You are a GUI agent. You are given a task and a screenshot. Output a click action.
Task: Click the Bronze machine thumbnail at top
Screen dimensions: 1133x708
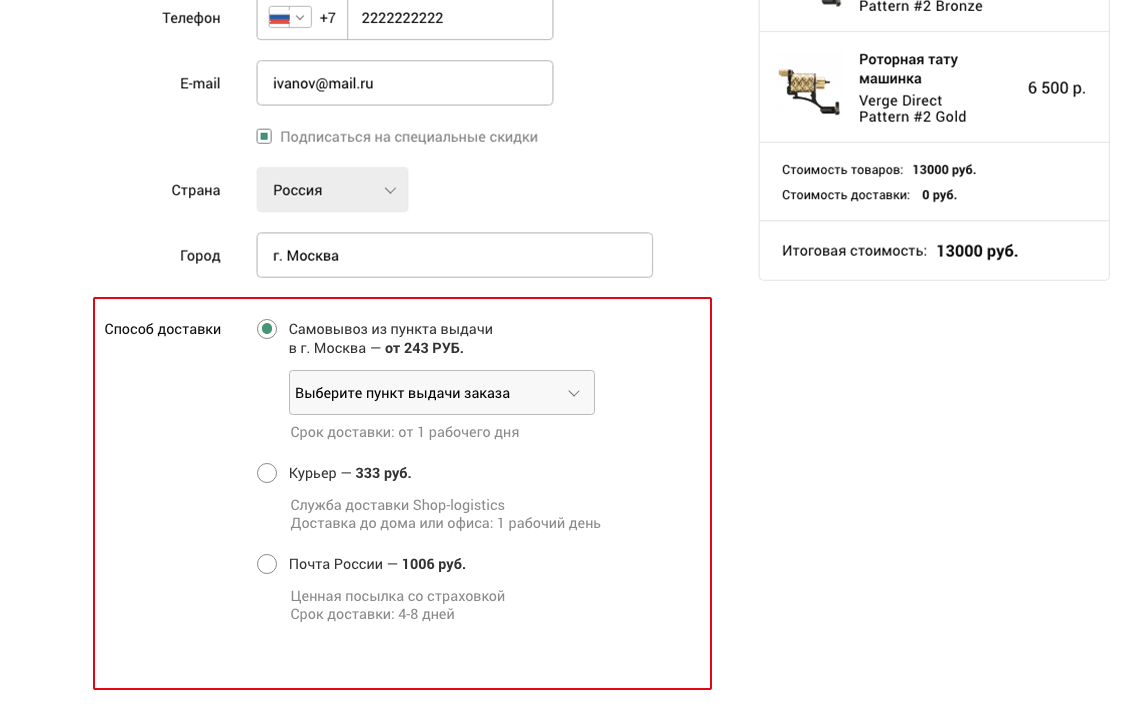click(x=830, y=4)
